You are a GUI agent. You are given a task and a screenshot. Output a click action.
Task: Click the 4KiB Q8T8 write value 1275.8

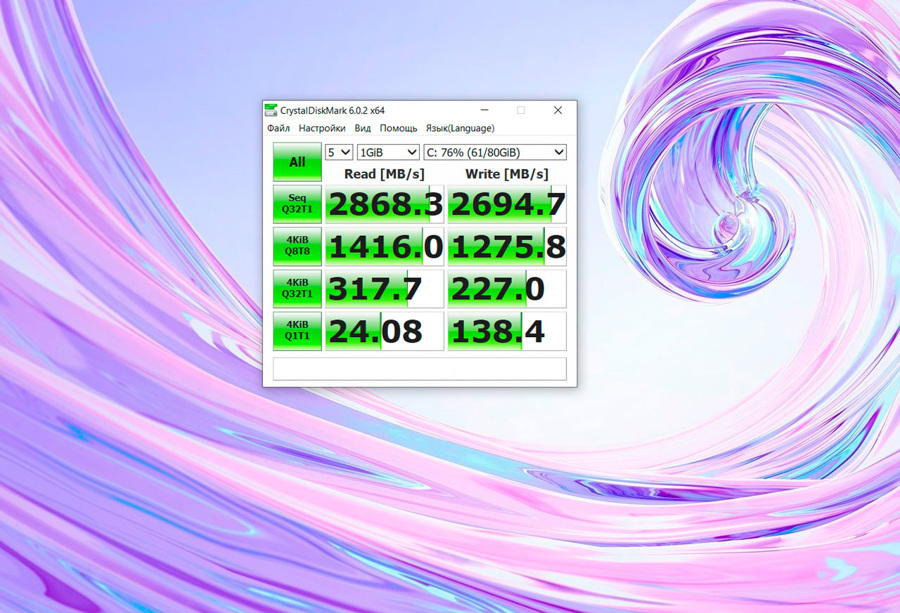point(507,246)
